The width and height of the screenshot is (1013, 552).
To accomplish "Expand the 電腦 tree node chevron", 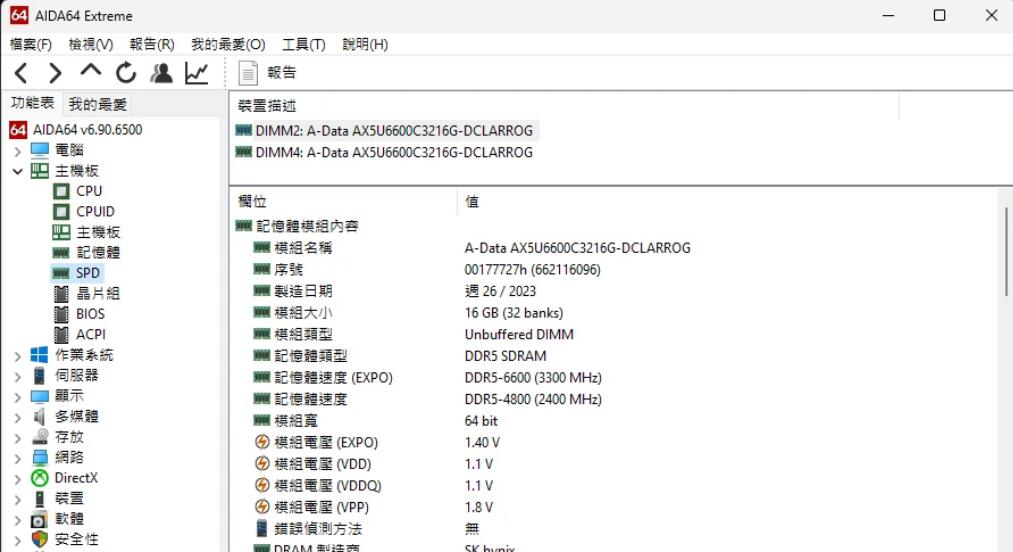I will point(17,151).
